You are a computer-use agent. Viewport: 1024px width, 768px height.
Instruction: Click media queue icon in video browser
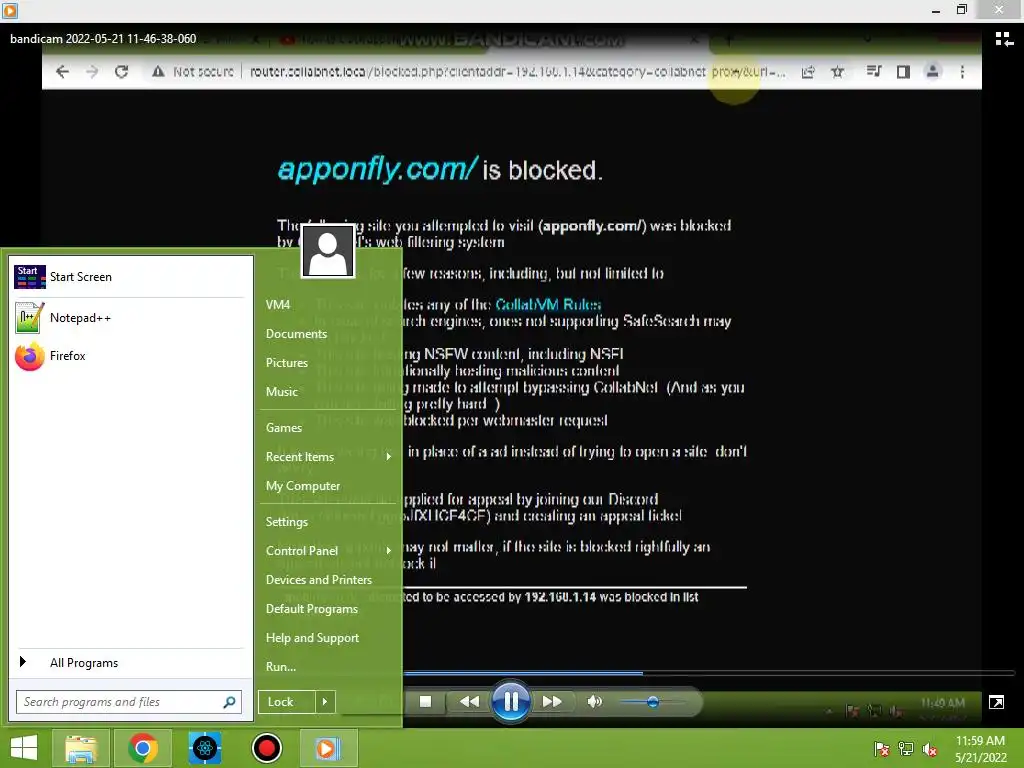[x=874, y=72]
